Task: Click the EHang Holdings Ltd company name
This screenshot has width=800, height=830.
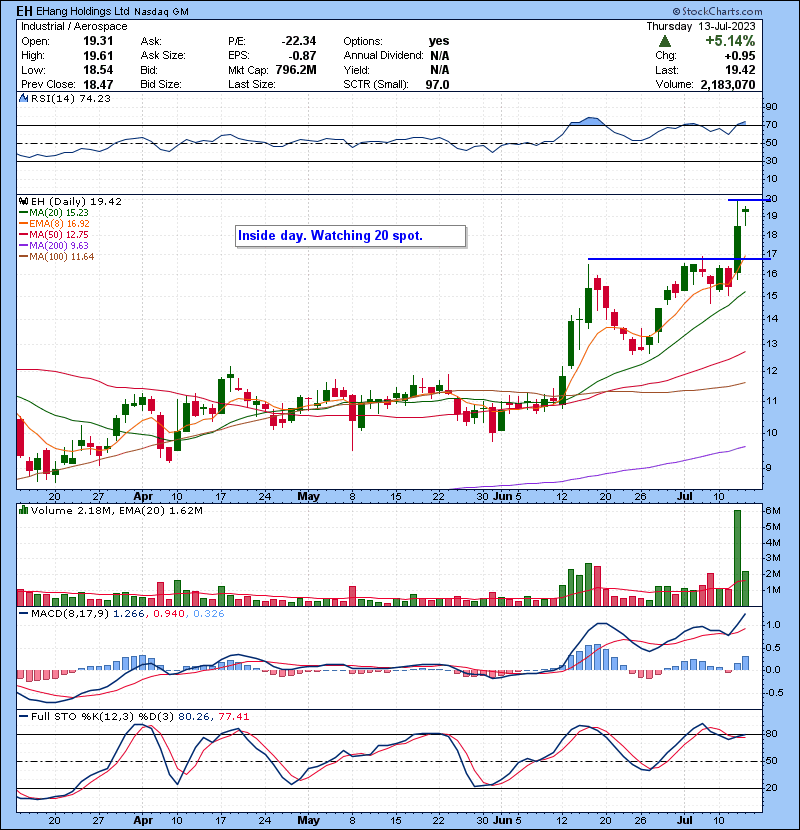Action: 83,11
